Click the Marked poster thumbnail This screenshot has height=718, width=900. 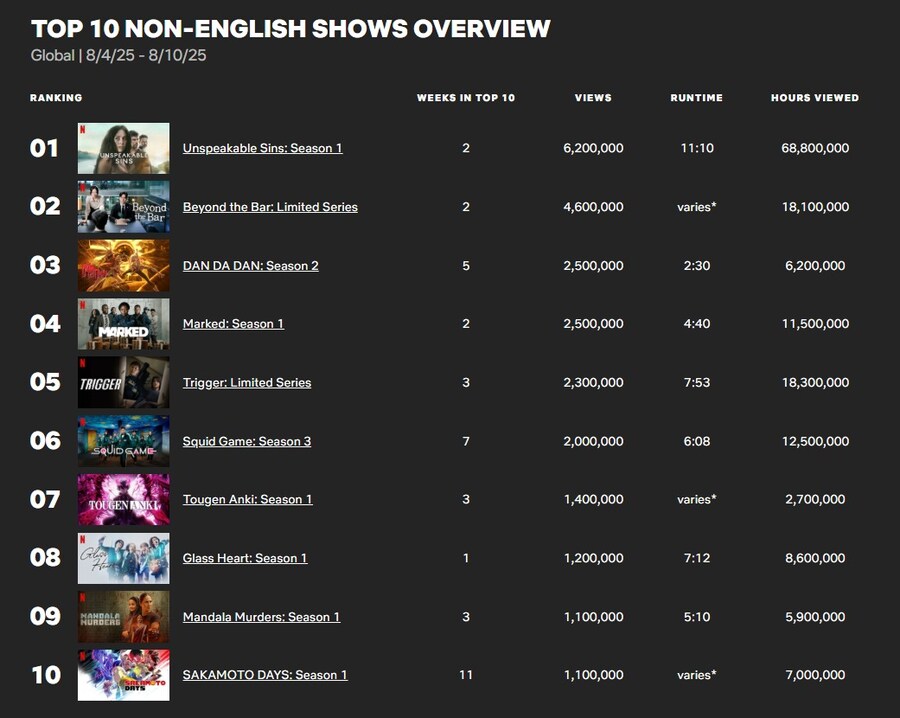pos(123,324)
